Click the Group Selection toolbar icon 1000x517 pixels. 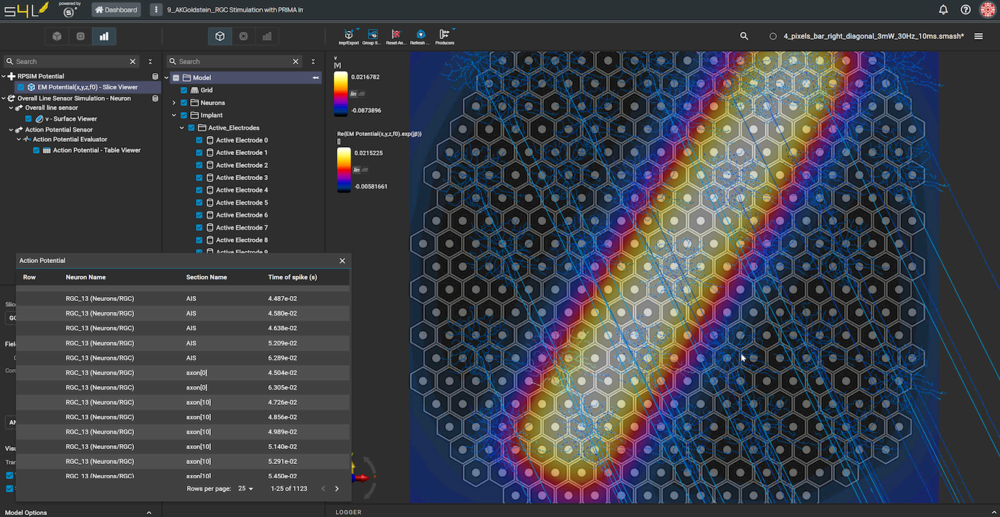(372, 37)
